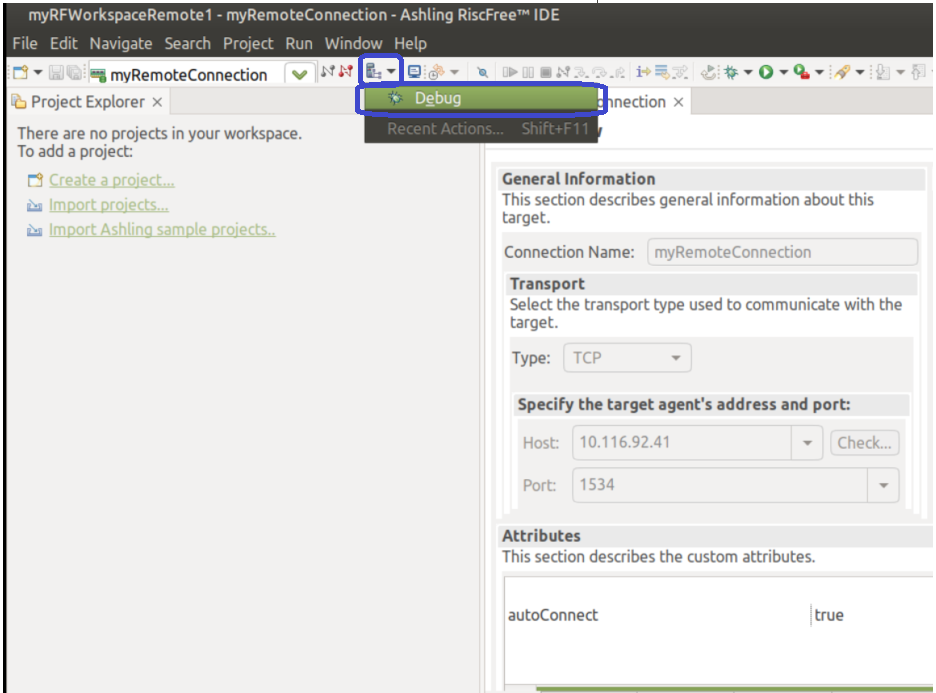Open the Search menu

pos(187,44)
